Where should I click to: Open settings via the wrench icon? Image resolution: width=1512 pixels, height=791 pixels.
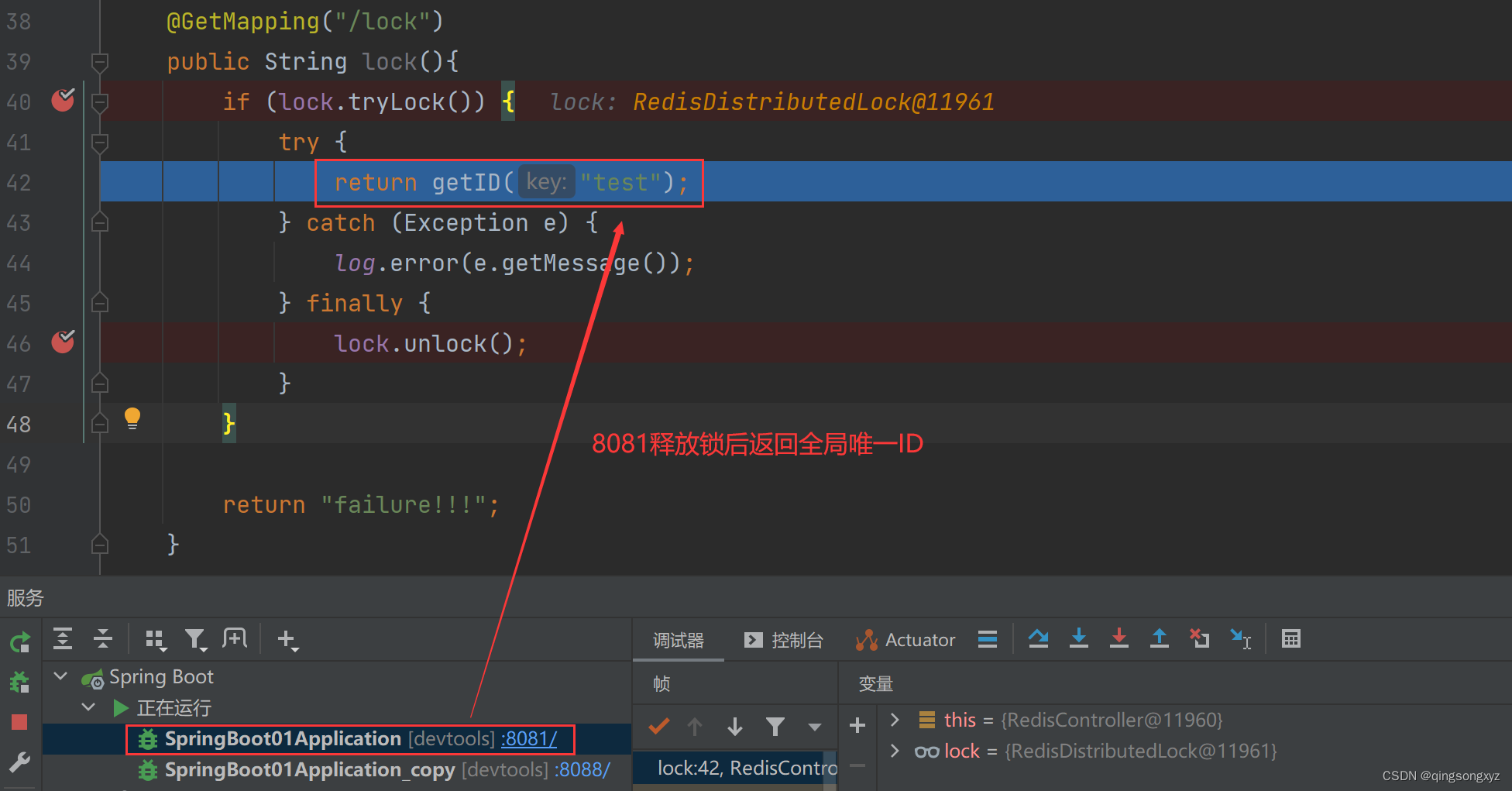(x=19, y=762)
